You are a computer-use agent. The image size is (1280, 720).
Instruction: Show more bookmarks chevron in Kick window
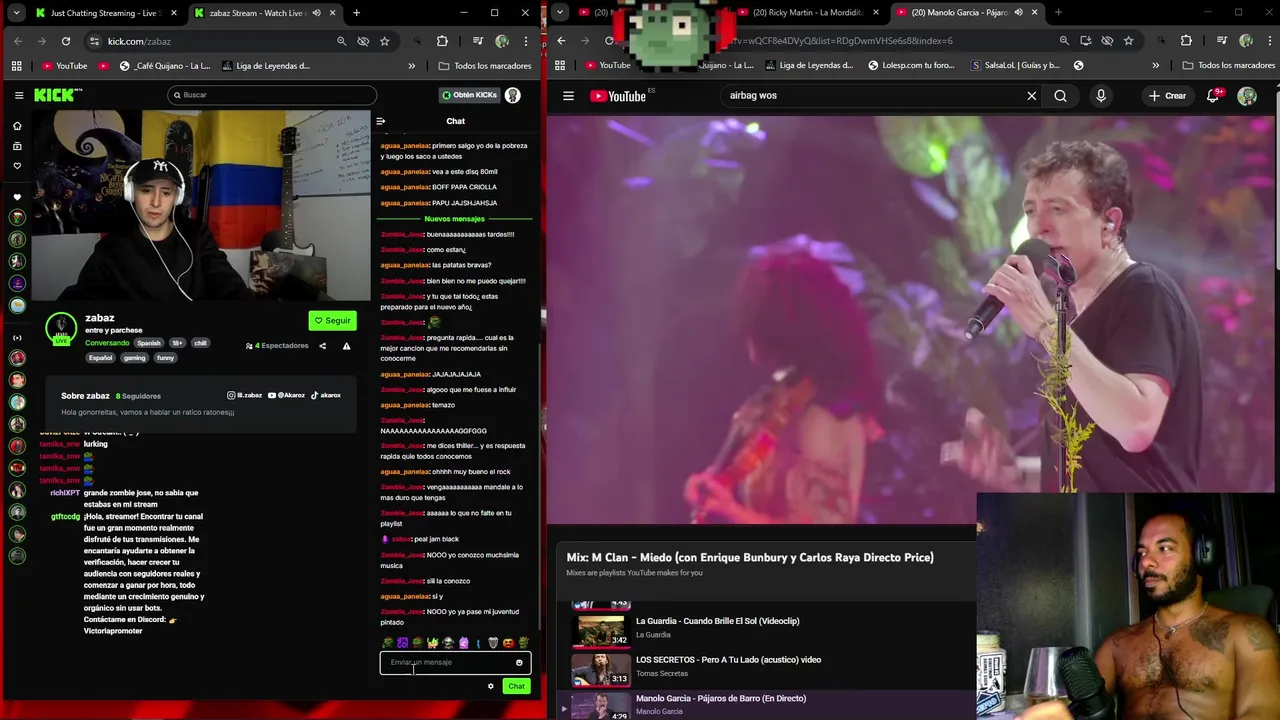[x=411, y=66]
